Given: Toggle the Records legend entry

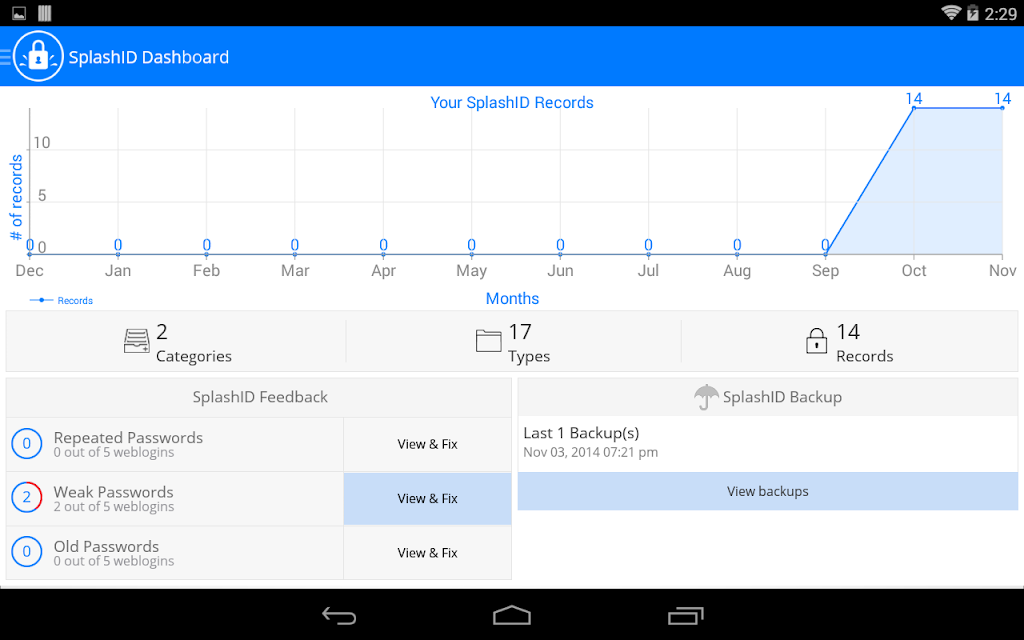Looking at the screenshot, I should click(x=61, y=300).
